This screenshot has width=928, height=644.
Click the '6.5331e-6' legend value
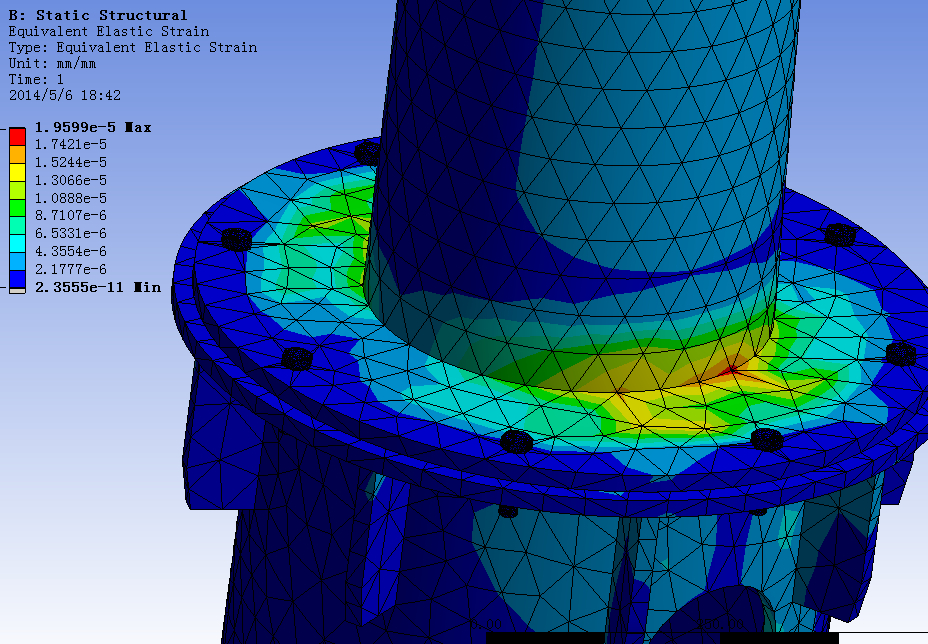point(70,233)
